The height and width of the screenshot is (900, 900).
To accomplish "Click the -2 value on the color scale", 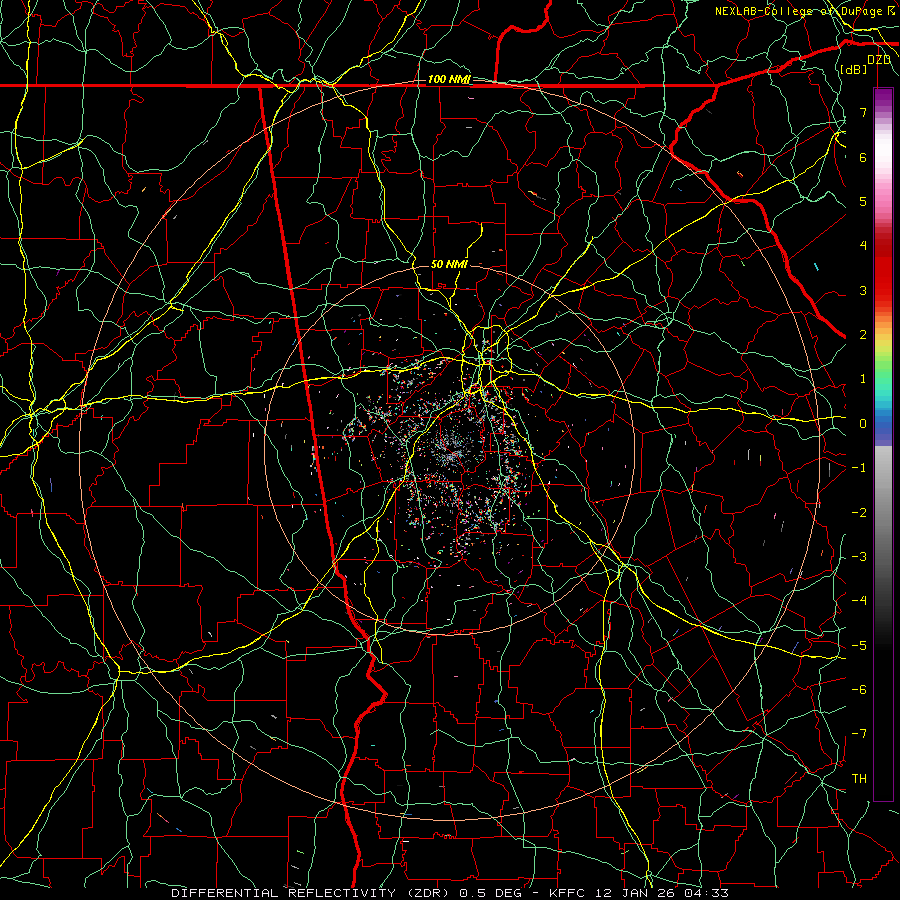I will 859,513.
